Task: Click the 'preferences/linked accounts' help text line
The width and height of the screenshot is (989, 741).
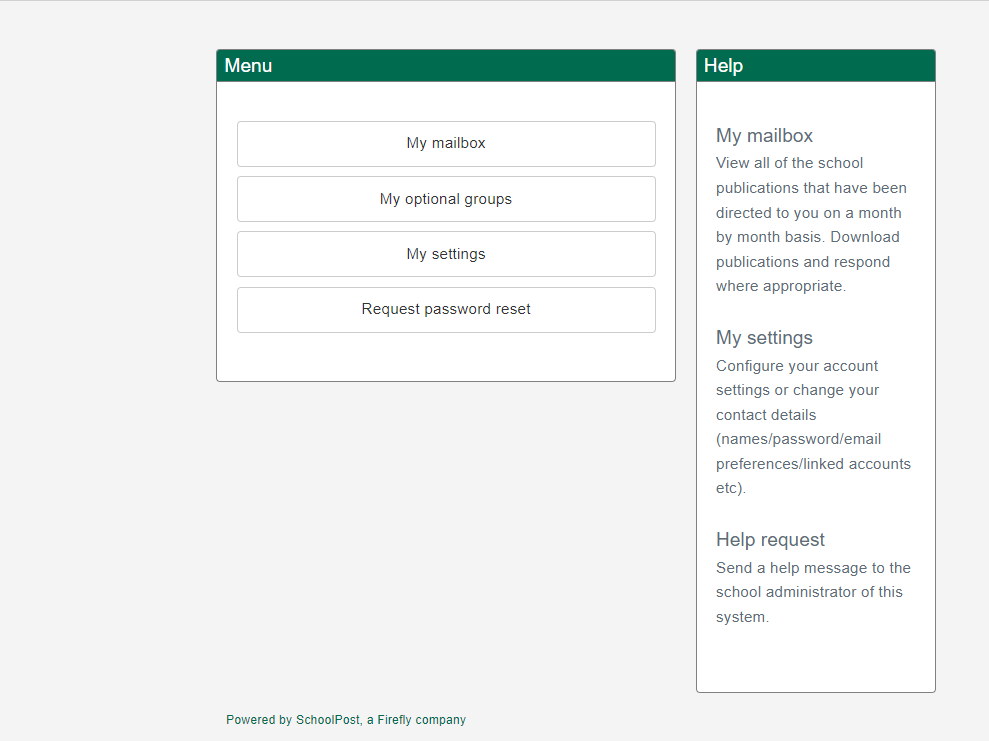Action: pos(813,464)
